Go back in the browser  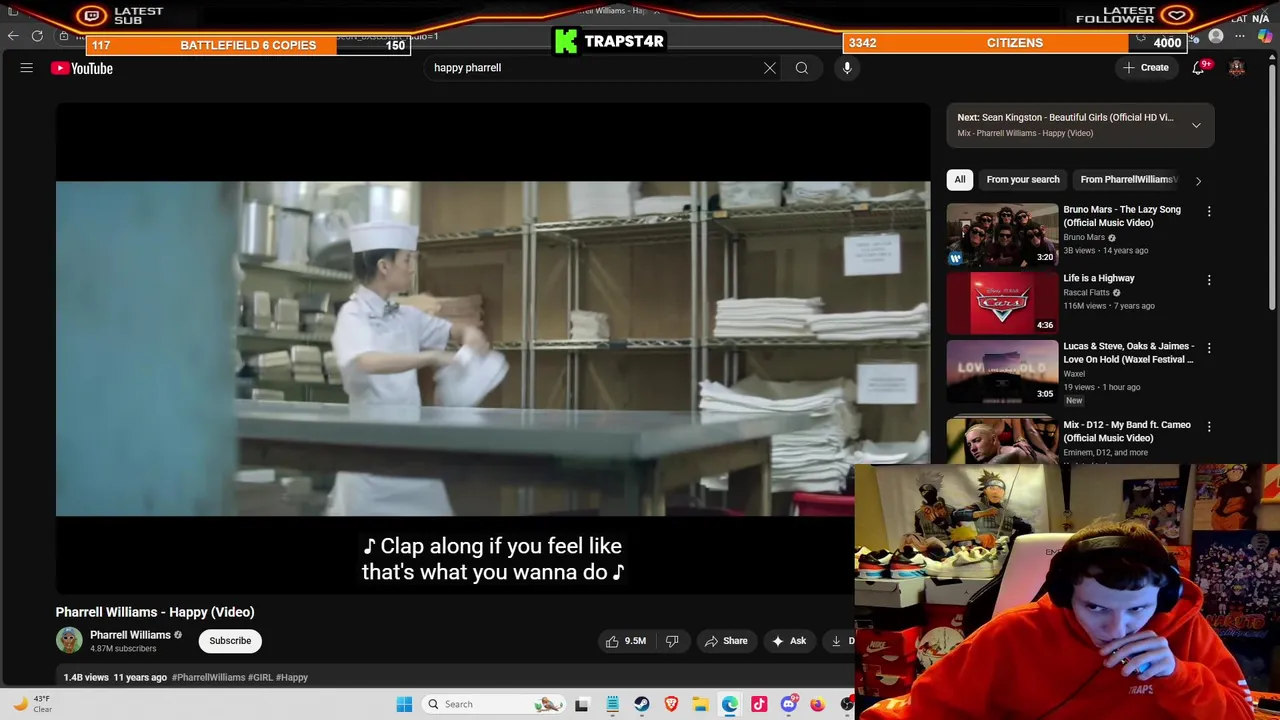(x=13, y=36)
